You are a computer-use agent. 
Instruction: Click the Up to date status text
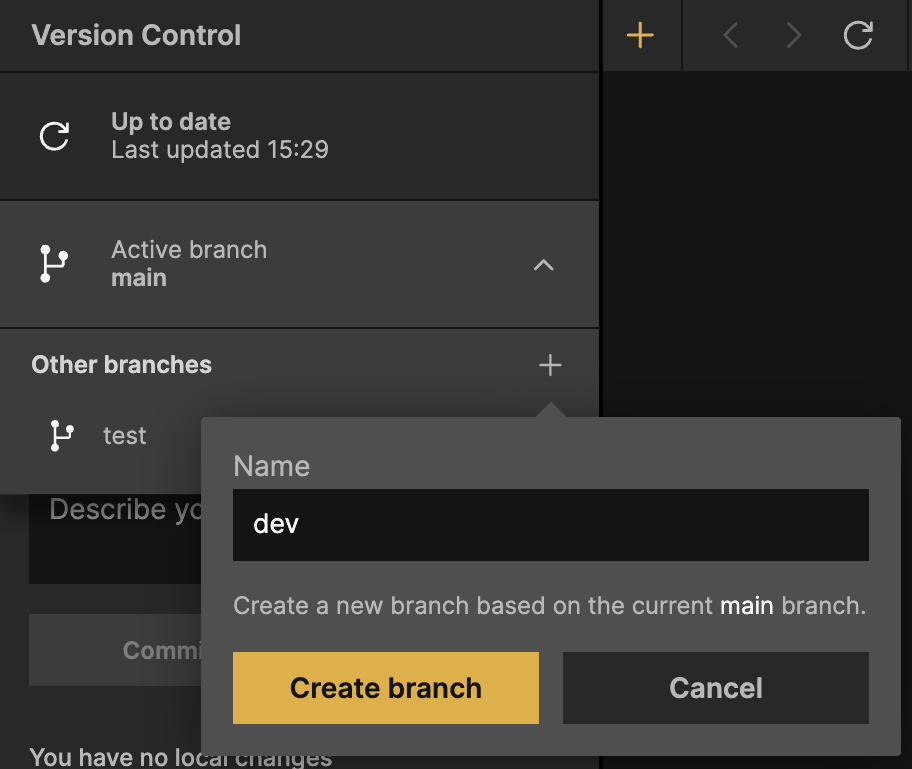tap(171, 122)
